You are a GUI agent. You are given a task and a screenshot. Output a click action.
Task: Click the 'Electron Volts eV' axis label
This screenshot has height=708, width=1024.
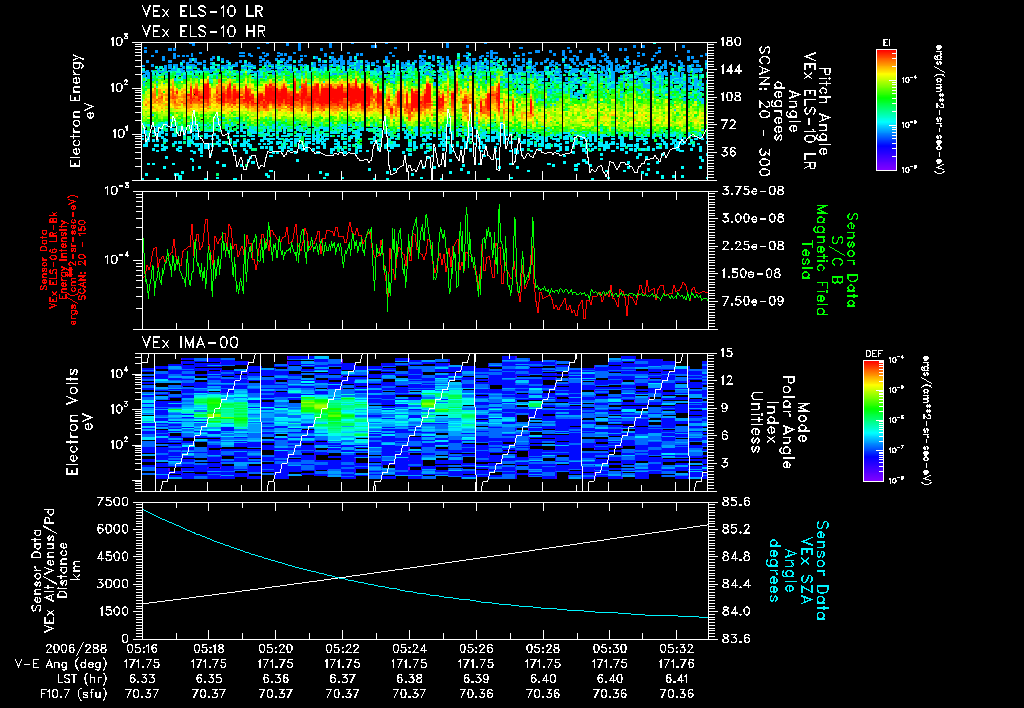(78, 422)
